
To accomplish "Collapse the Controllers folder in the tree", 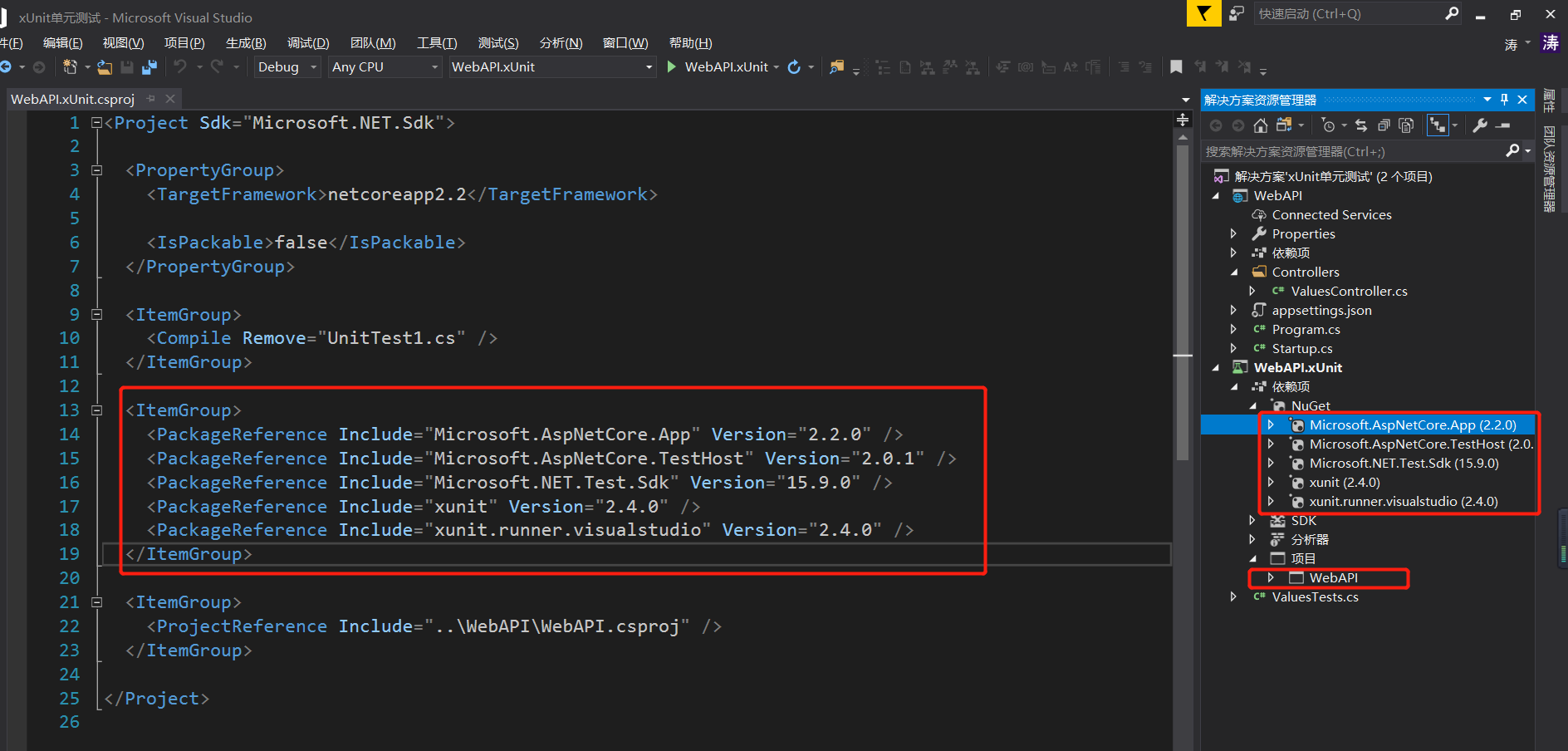I will (x=1234, y=272).
